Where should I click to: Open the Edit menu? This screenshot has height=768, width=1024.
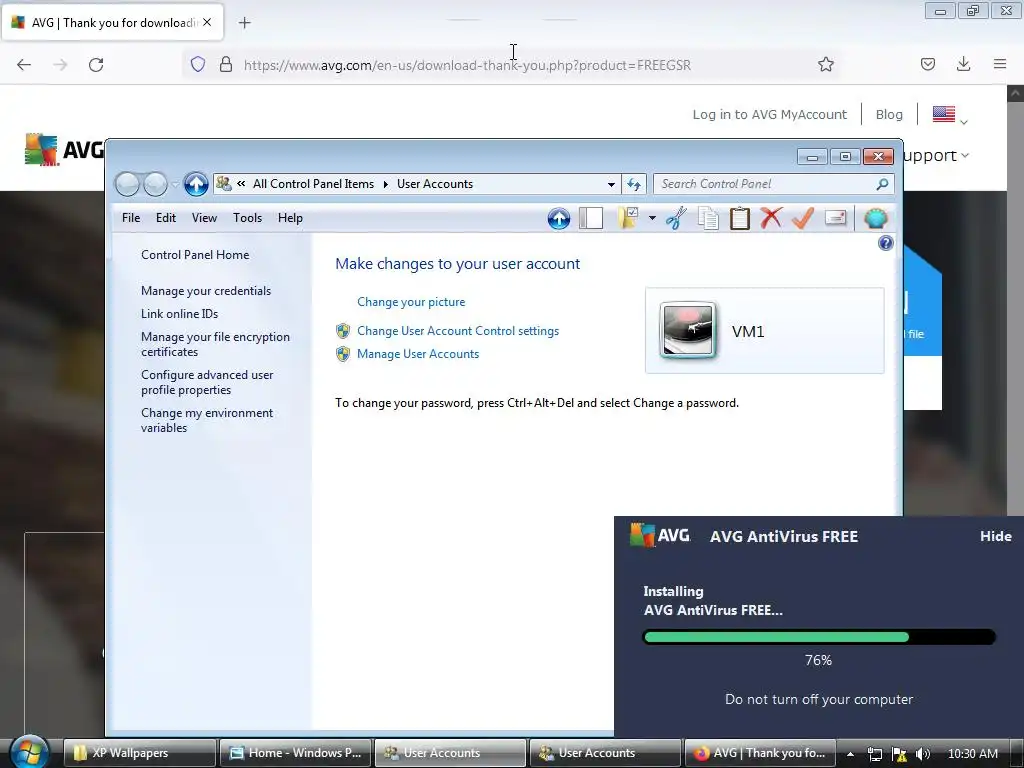pos(166,218)
